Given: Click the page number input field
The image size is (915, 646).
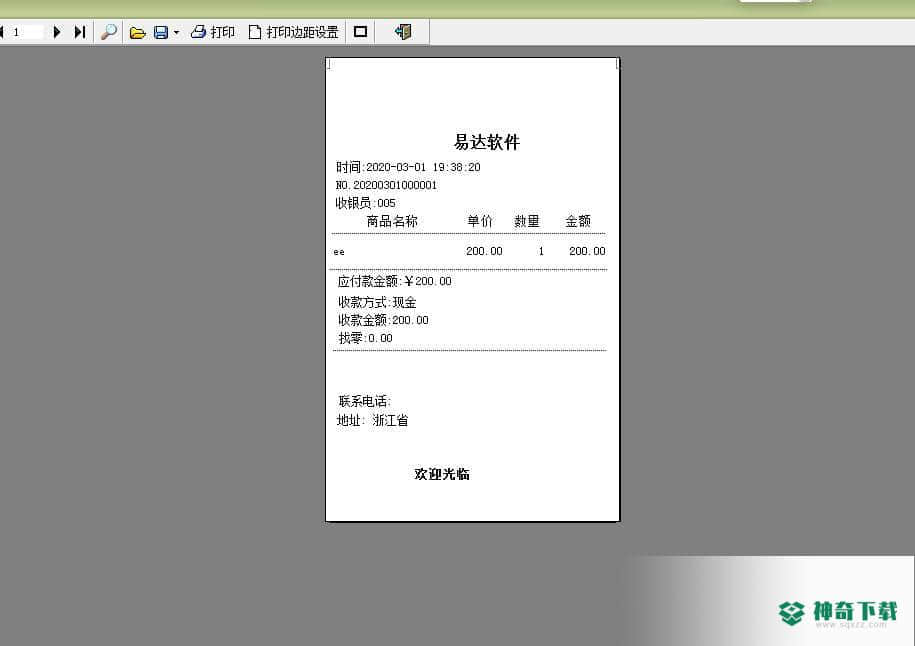Looking at the screenshot, I should click(x=27, y=32).
